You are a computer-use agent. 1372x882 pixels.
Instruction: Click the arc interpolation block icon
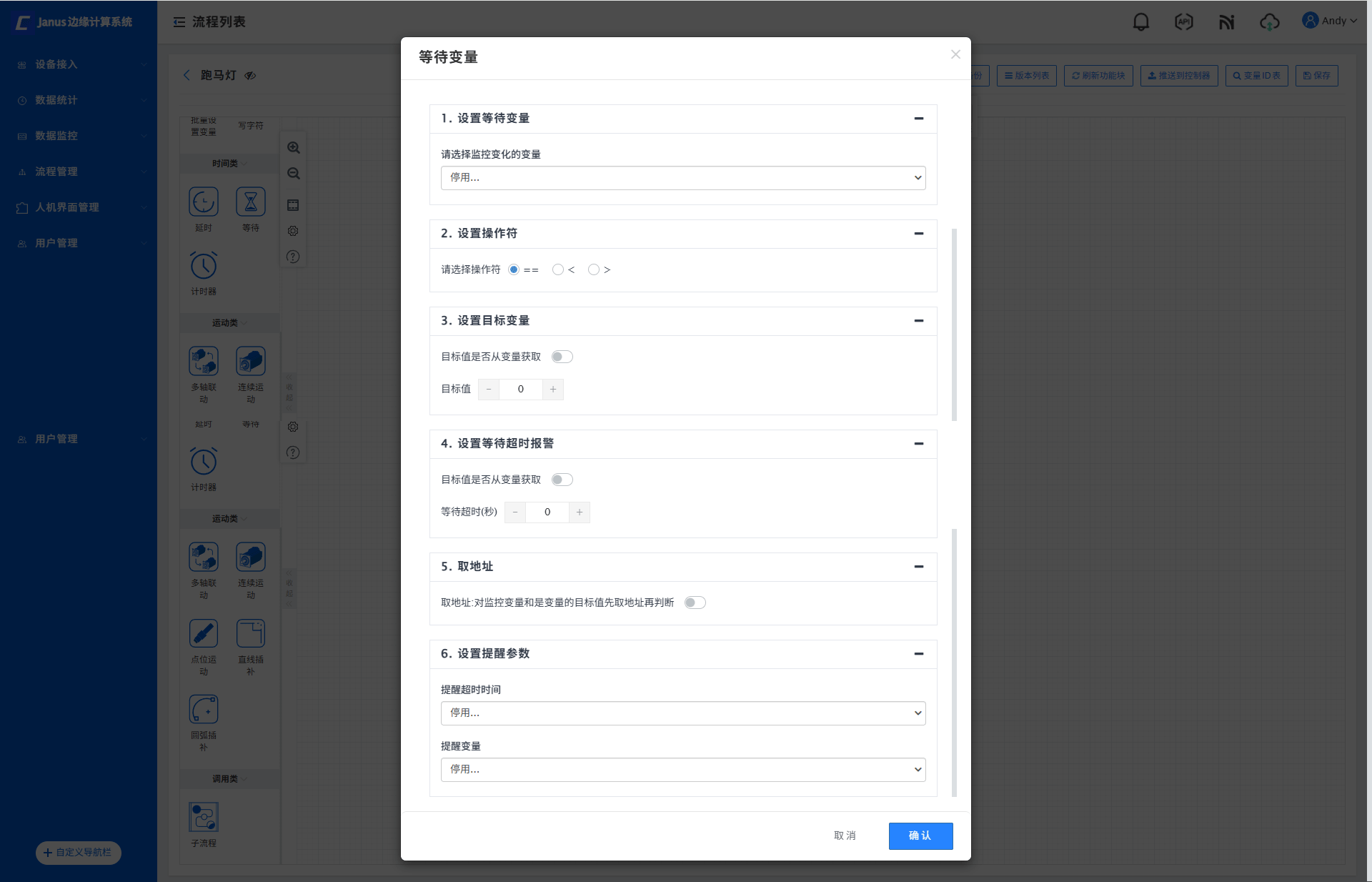click(x=204, y=709)
